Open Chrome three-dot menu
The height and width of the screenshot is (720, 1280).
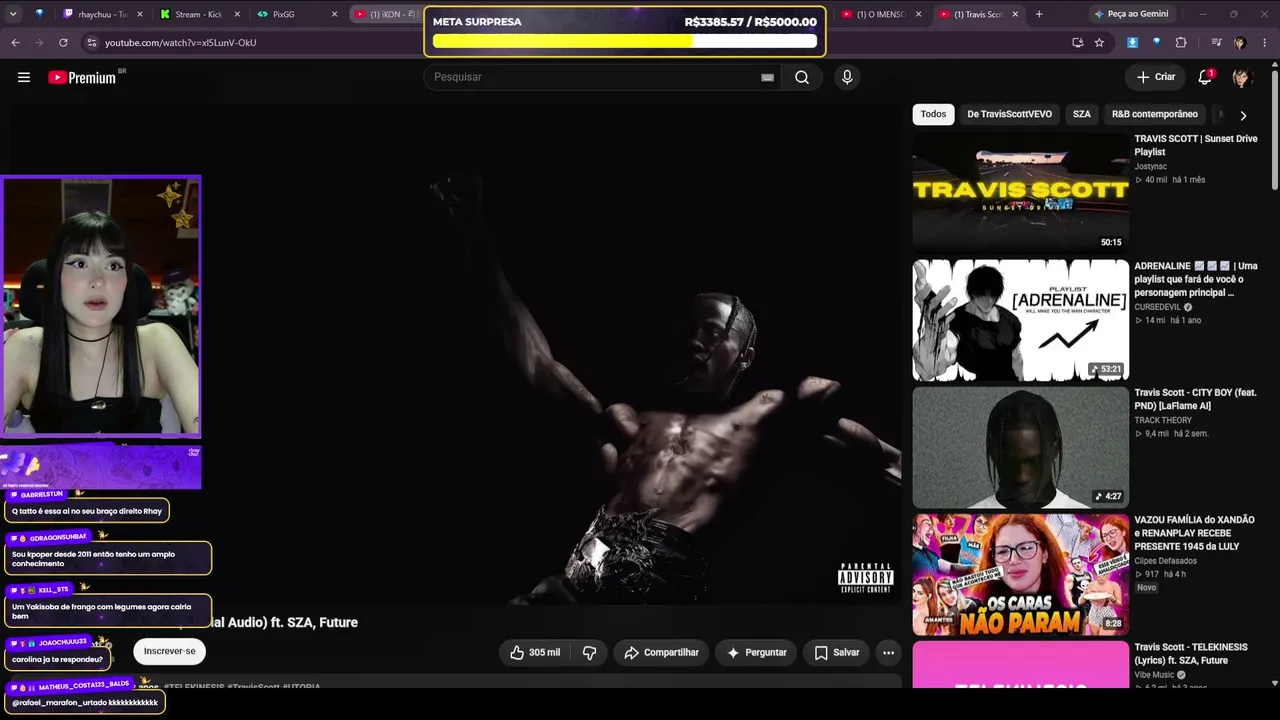click(1265, 42)
